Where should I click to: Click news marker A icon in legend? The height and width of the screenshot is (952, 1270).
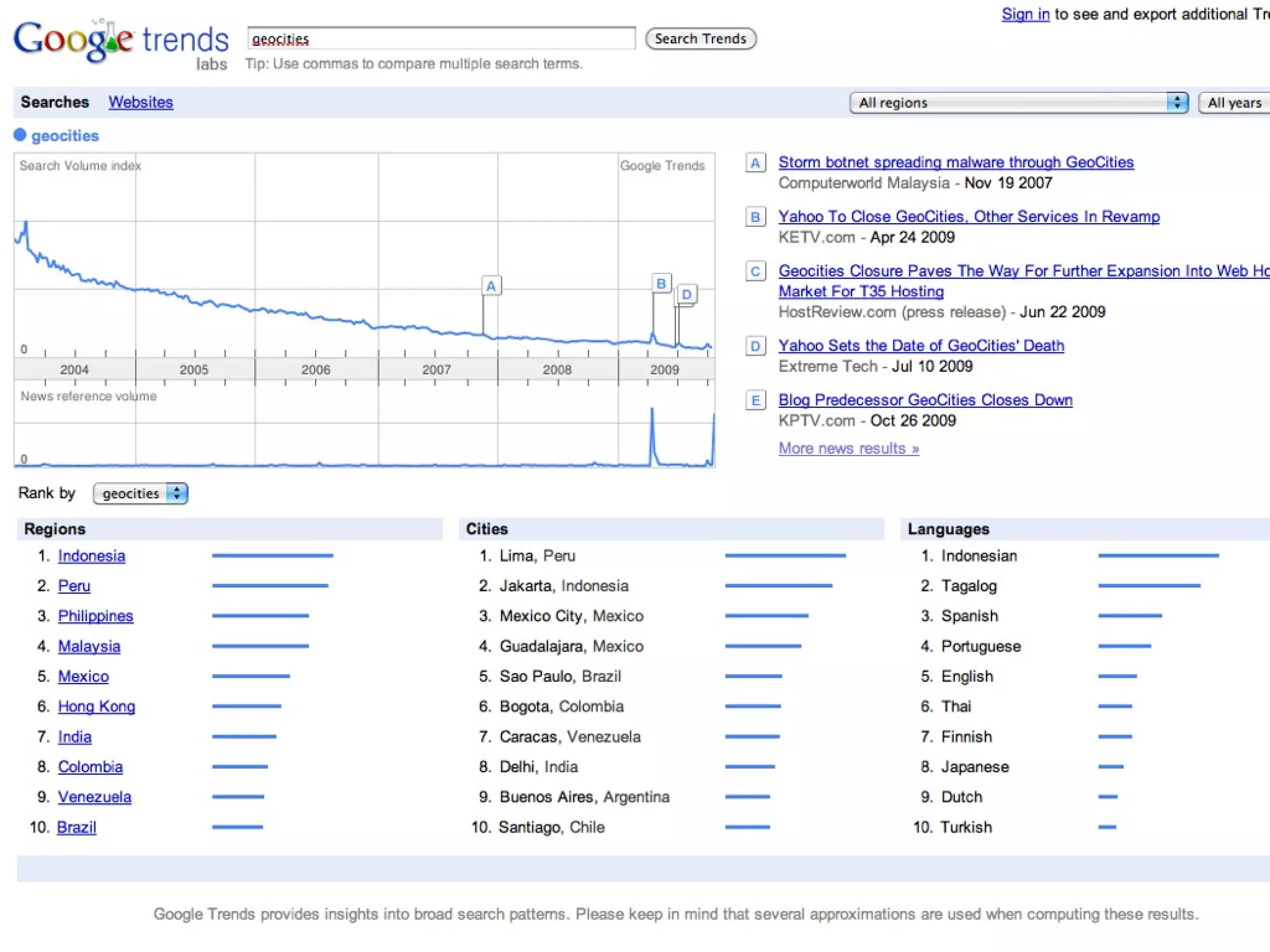pos(755,163)
